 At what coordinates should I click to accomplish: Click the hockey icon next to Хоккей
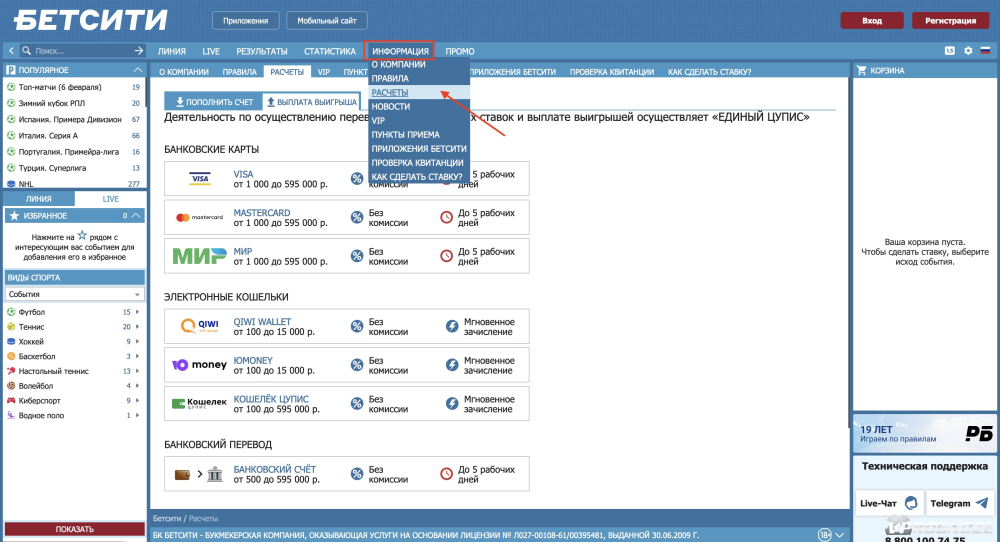click(x=11, y=341)
